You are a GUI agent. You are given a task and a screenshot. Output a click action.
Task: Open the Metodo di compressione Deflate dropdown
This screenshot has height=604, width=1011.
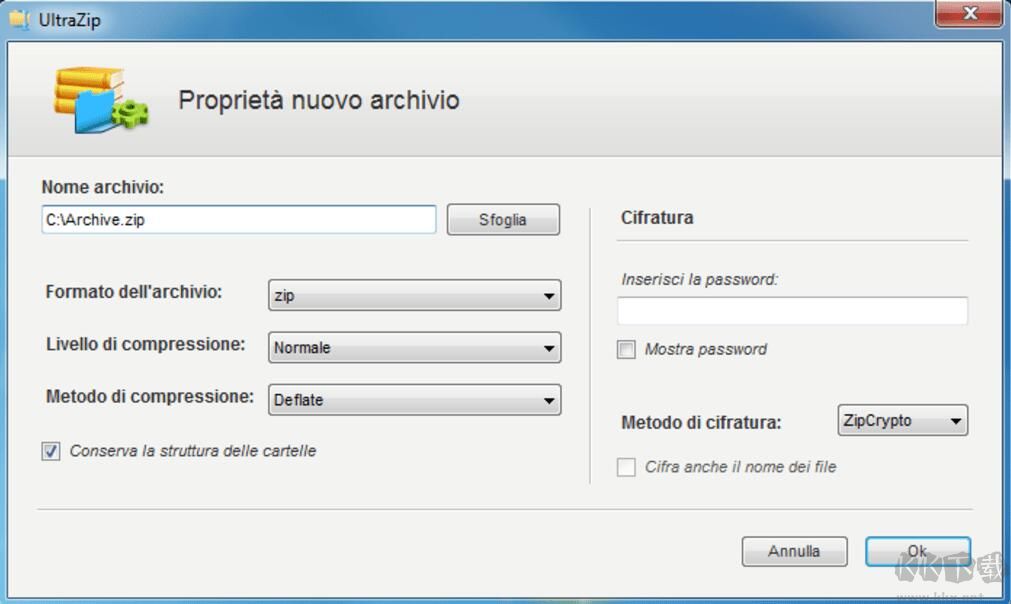(x=414, y=400)
